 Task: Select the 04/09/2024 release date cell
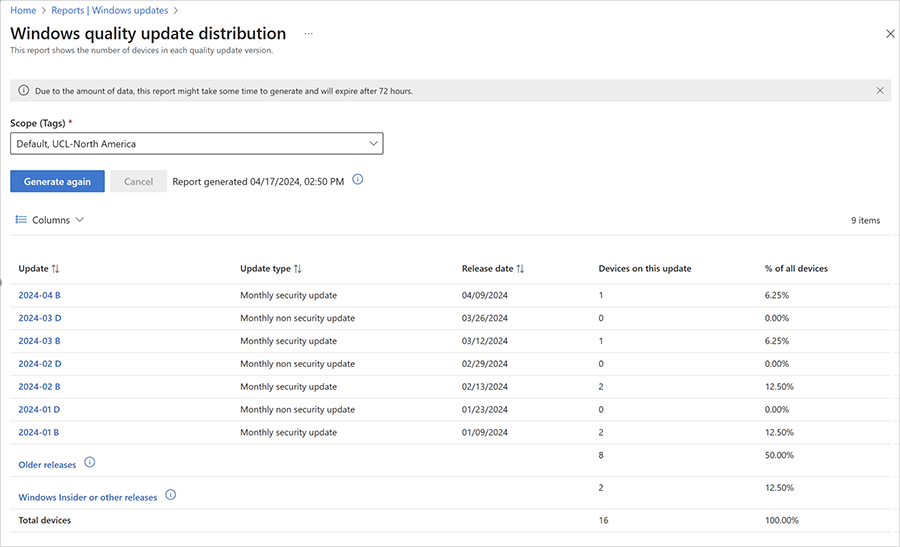pyautogui.click(x=484, y=295)
